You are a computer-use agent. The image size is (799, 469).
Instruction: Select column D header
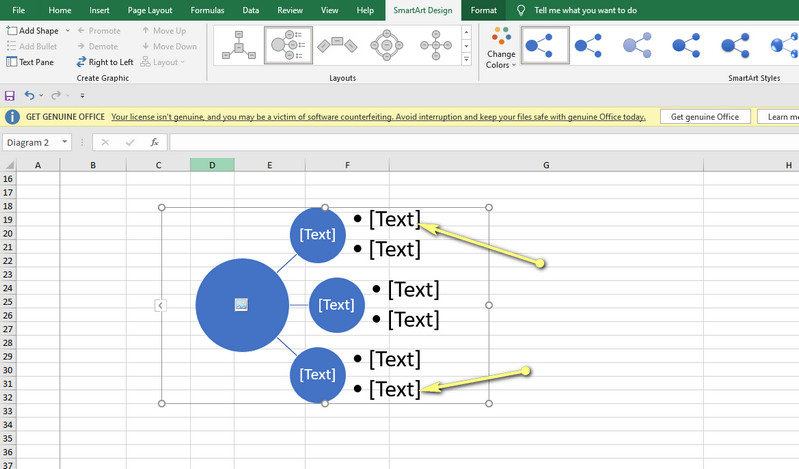[x=212, y=165]
